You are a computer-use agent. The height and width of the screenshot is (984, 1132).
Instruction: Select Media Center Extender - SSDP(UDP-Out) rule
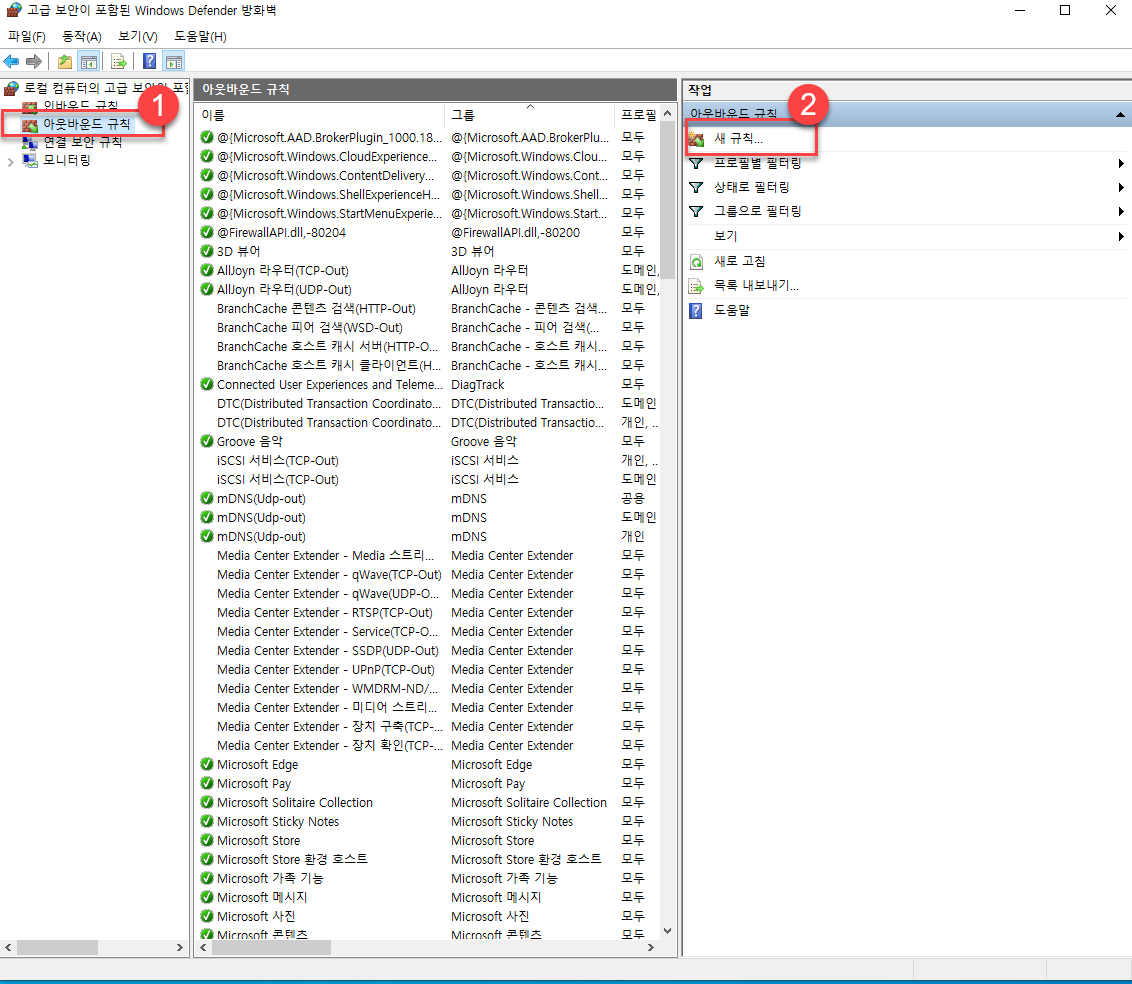pos(328,650)
